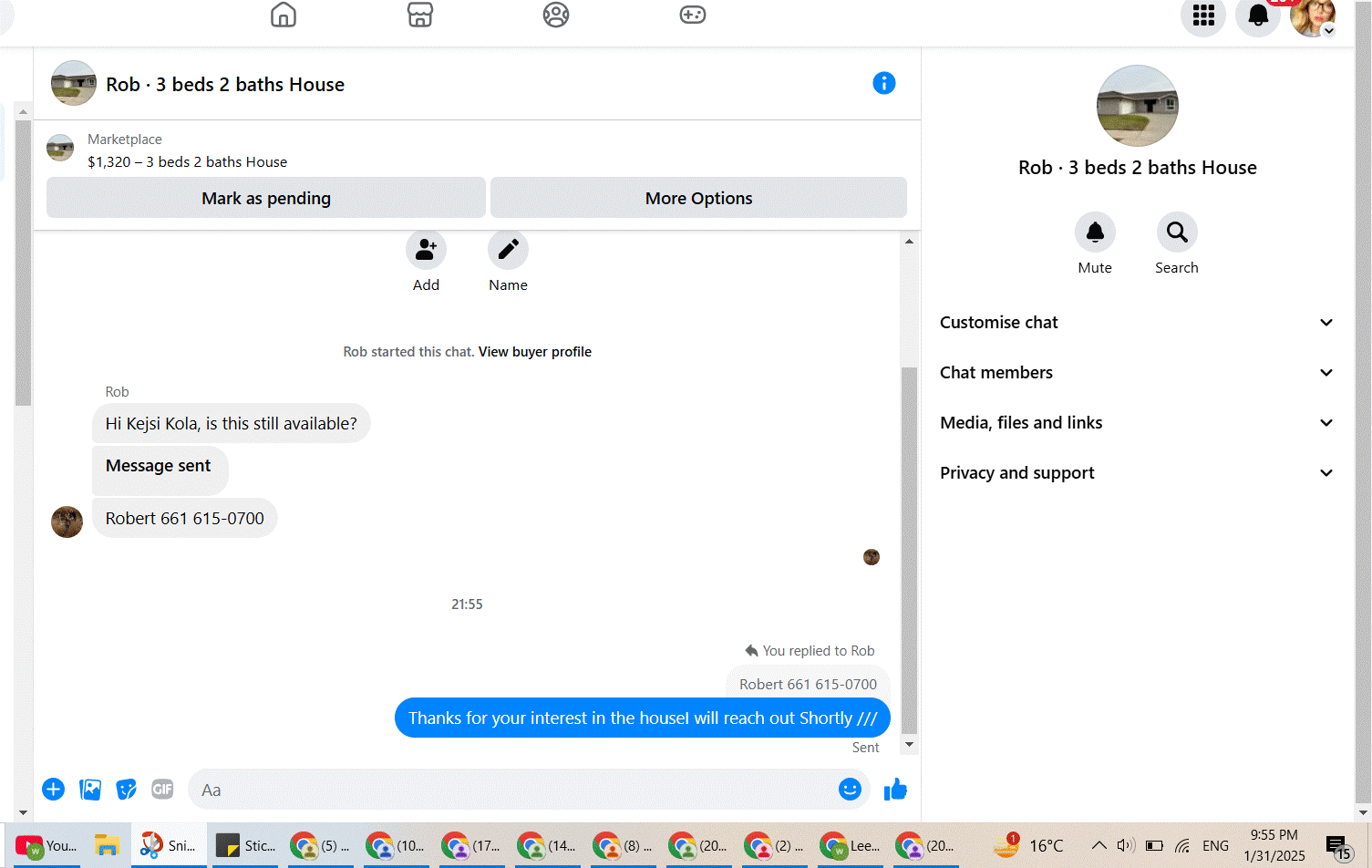Open the emoji picker in message box
The height and width of the screenshot is (868, 1372).
tap(850, 790)
